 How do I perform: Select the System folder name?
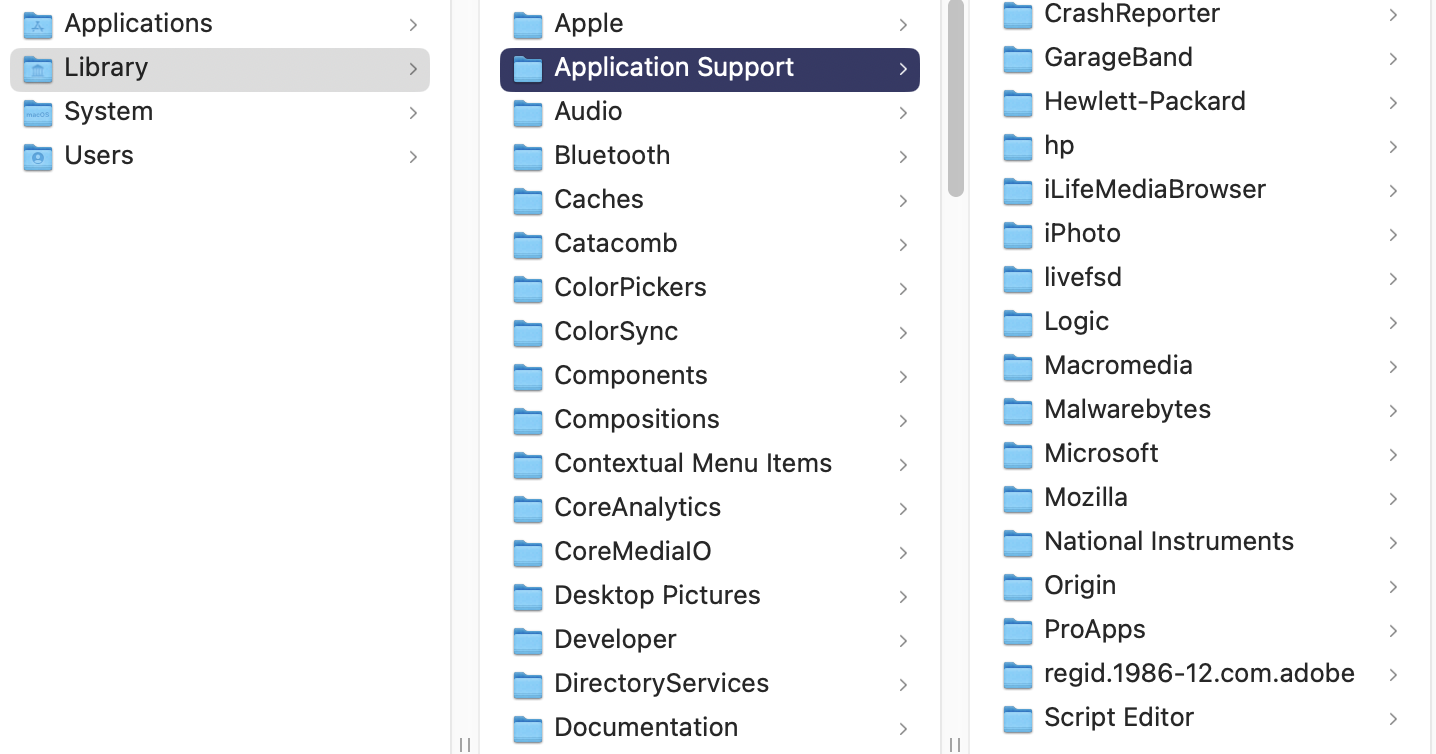pos(109,111)
